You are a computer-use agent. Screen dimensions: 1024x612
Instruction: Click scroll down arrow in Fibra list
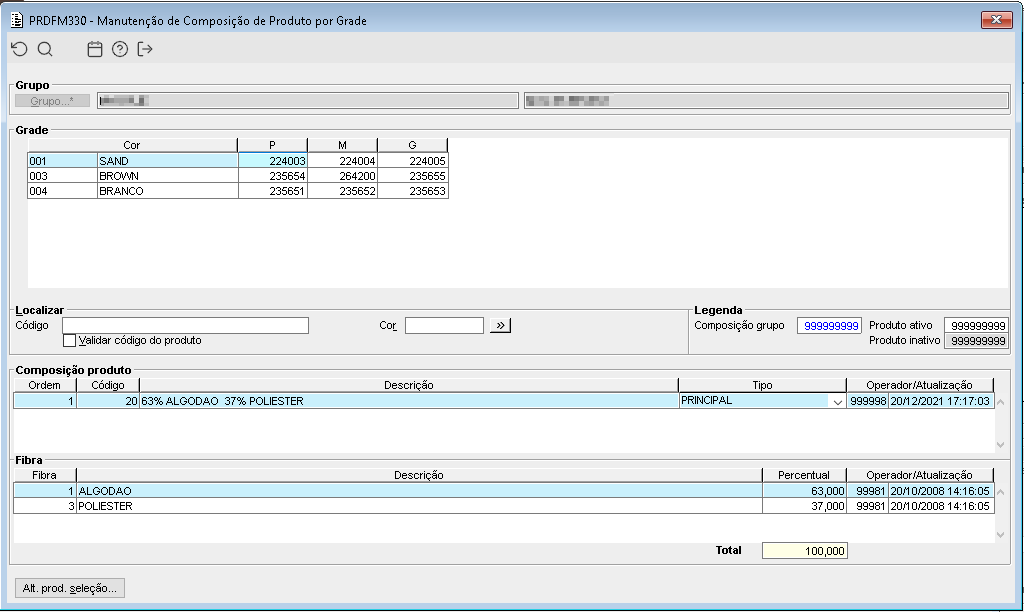pyautogui.click(x=1000, y=535)
